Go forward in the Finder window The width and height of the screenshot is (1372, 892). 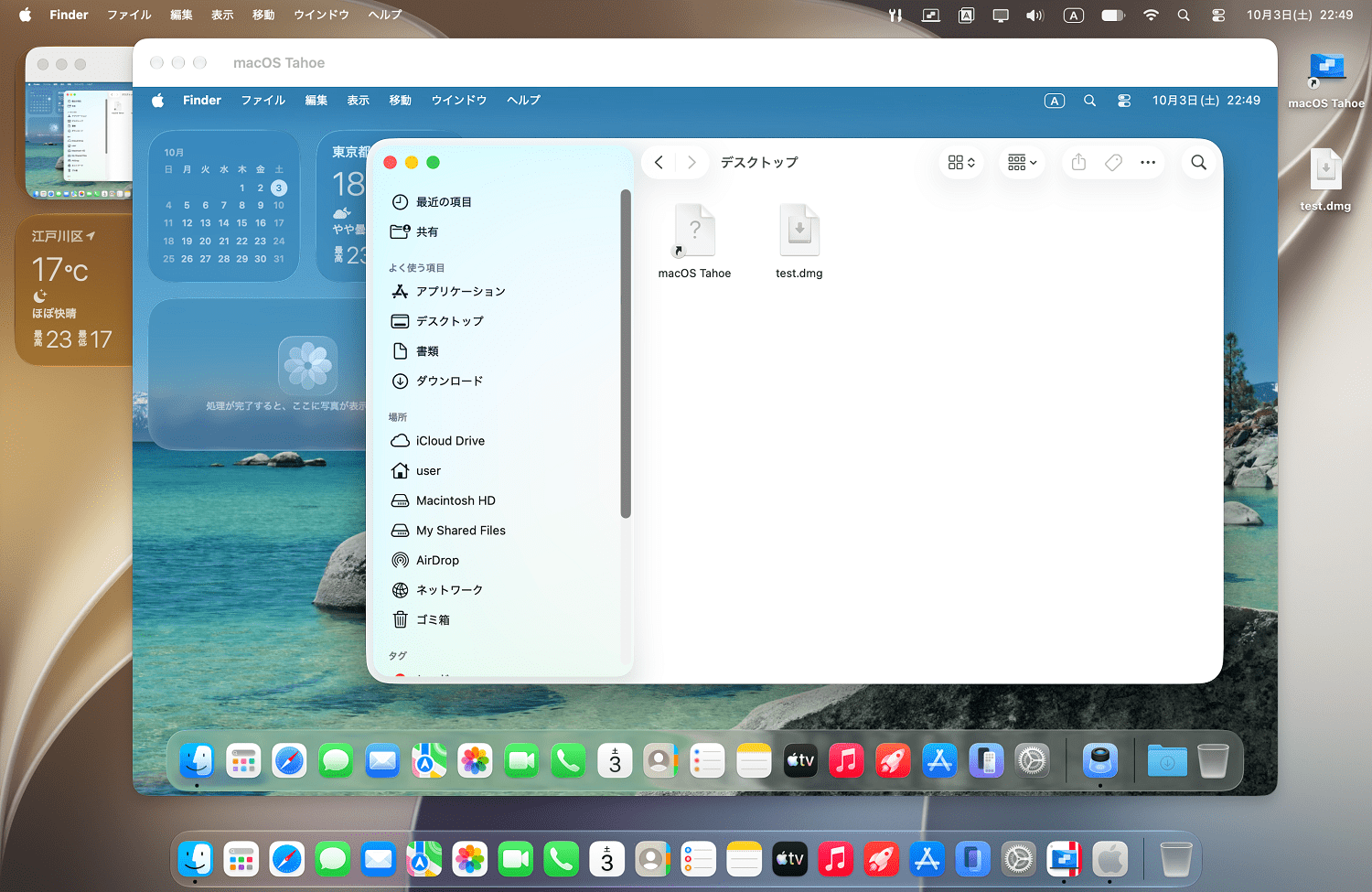pos(692,162)
